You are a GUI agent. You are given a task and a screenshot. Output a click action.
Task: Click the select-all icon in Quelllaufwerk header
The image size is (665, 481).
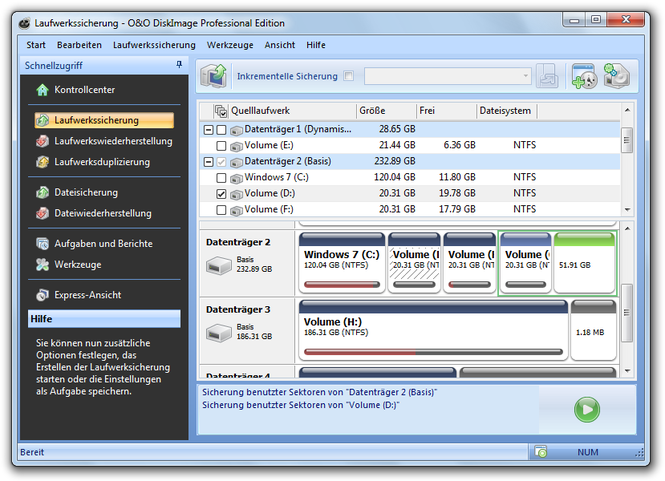coord(221,111)
